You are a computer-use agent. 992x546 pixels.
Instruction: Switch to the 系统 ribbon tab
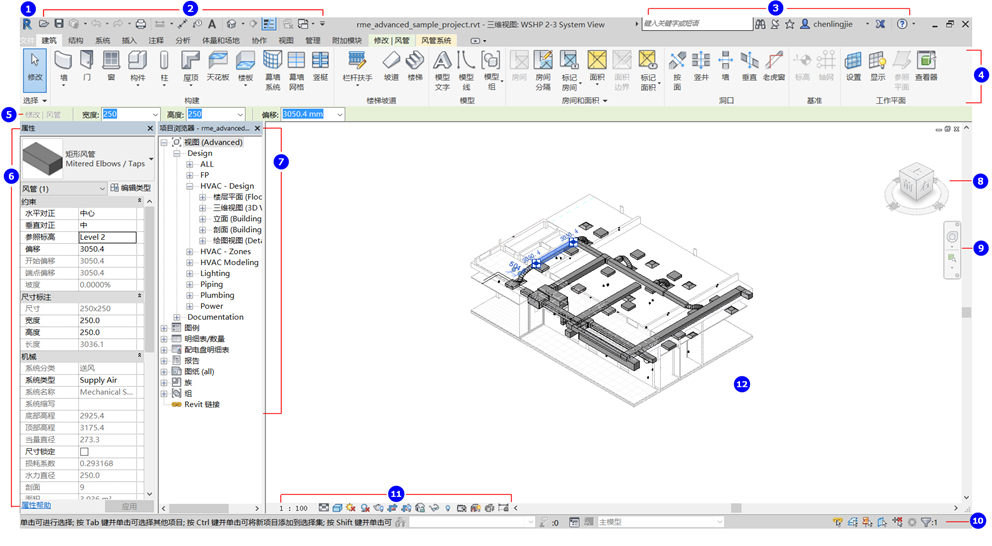coord(103,41)
